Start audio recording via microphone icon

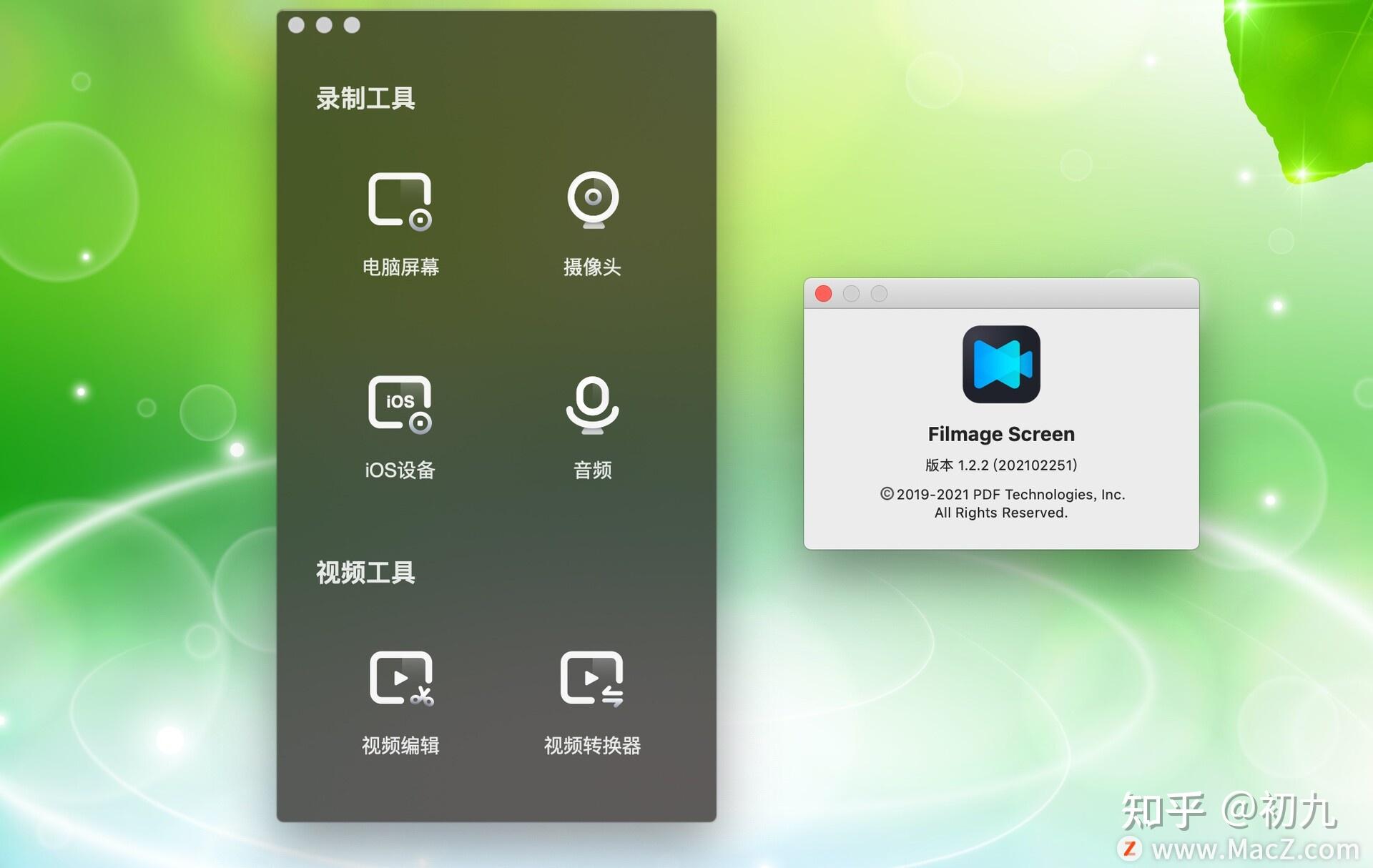(x=592, y=404)
